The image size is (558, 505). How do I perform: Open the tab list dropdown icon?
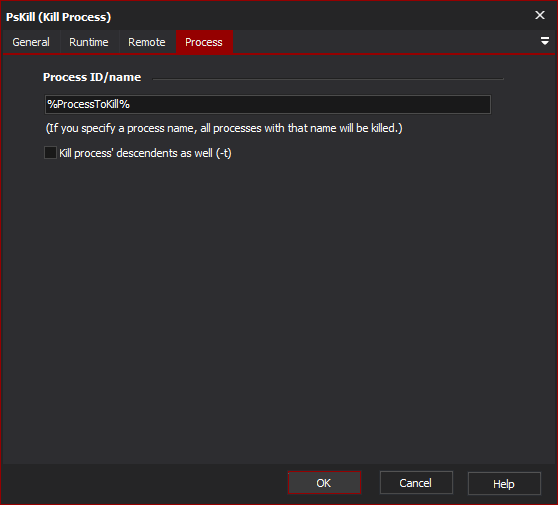tap(544, 41)
